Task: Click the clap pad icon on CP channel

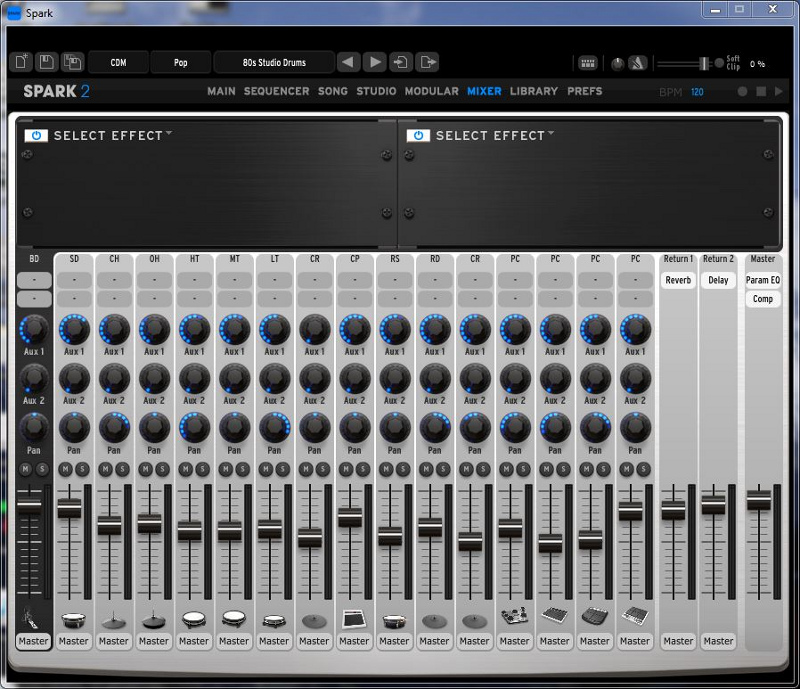Action: pyautogui.click(x=355, y=619)
